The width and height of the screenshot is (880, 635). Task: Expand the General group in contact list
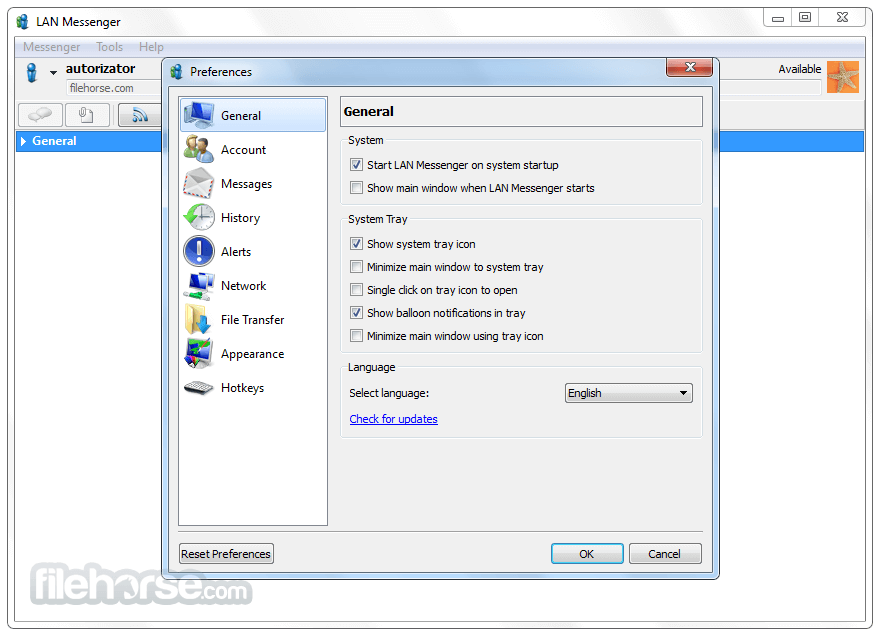pyautogui.click(x=24, y=141)
